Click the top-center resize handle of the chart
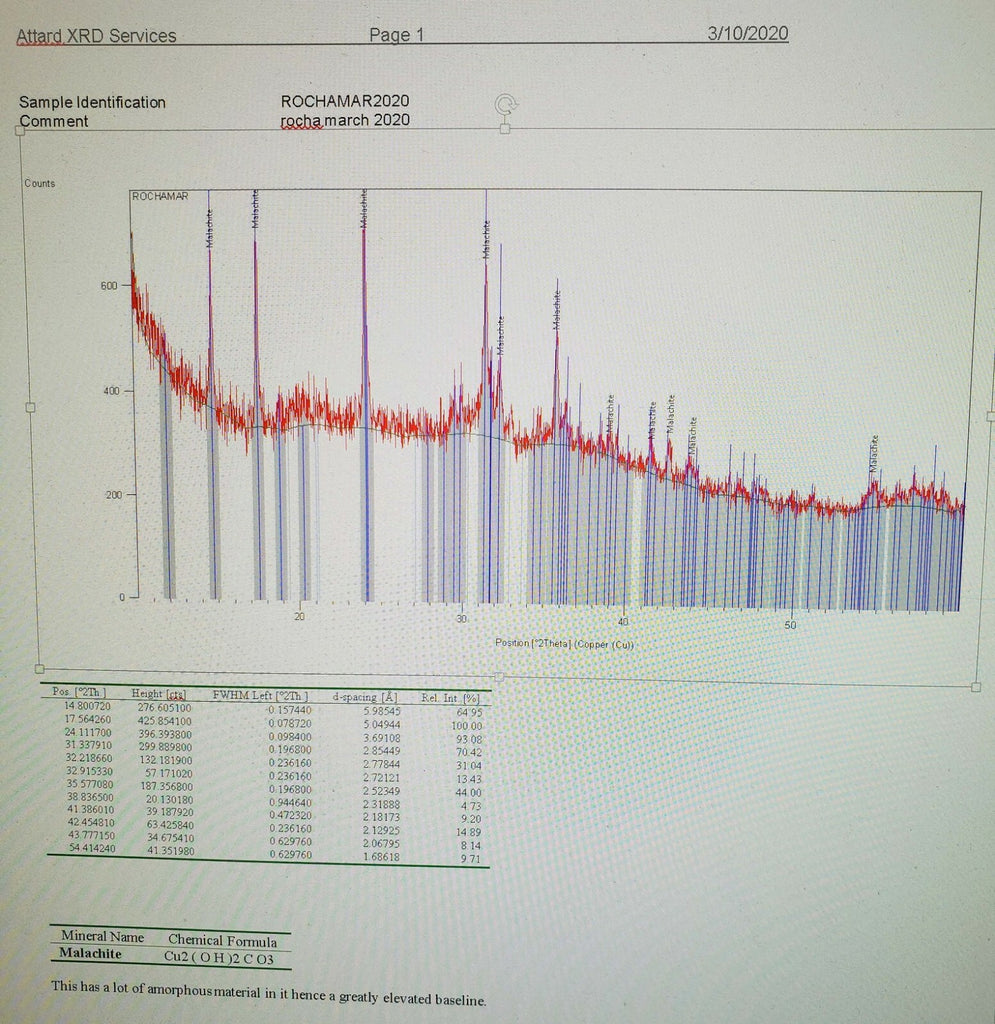The width and height of the screenshot is (995, 1024). click(x=505, y=128)
